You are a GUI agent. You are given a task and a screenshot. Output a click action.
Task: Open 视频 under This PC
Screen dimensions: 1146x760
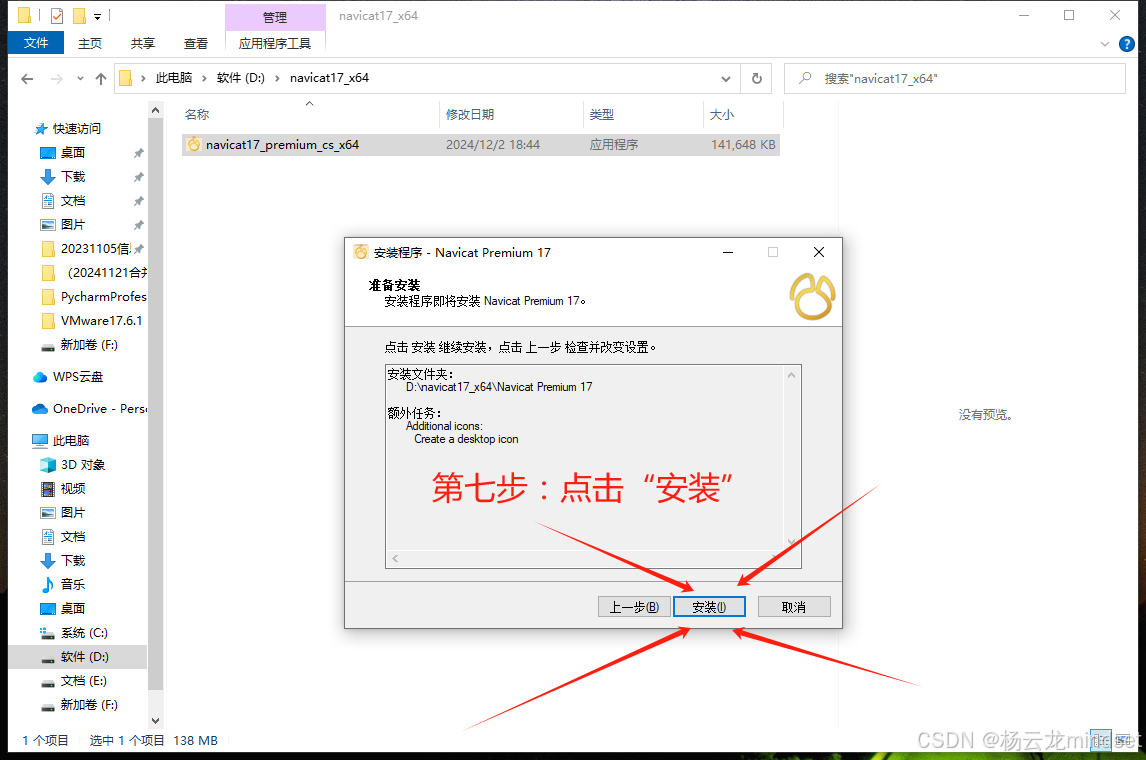[x=72, y=489]
